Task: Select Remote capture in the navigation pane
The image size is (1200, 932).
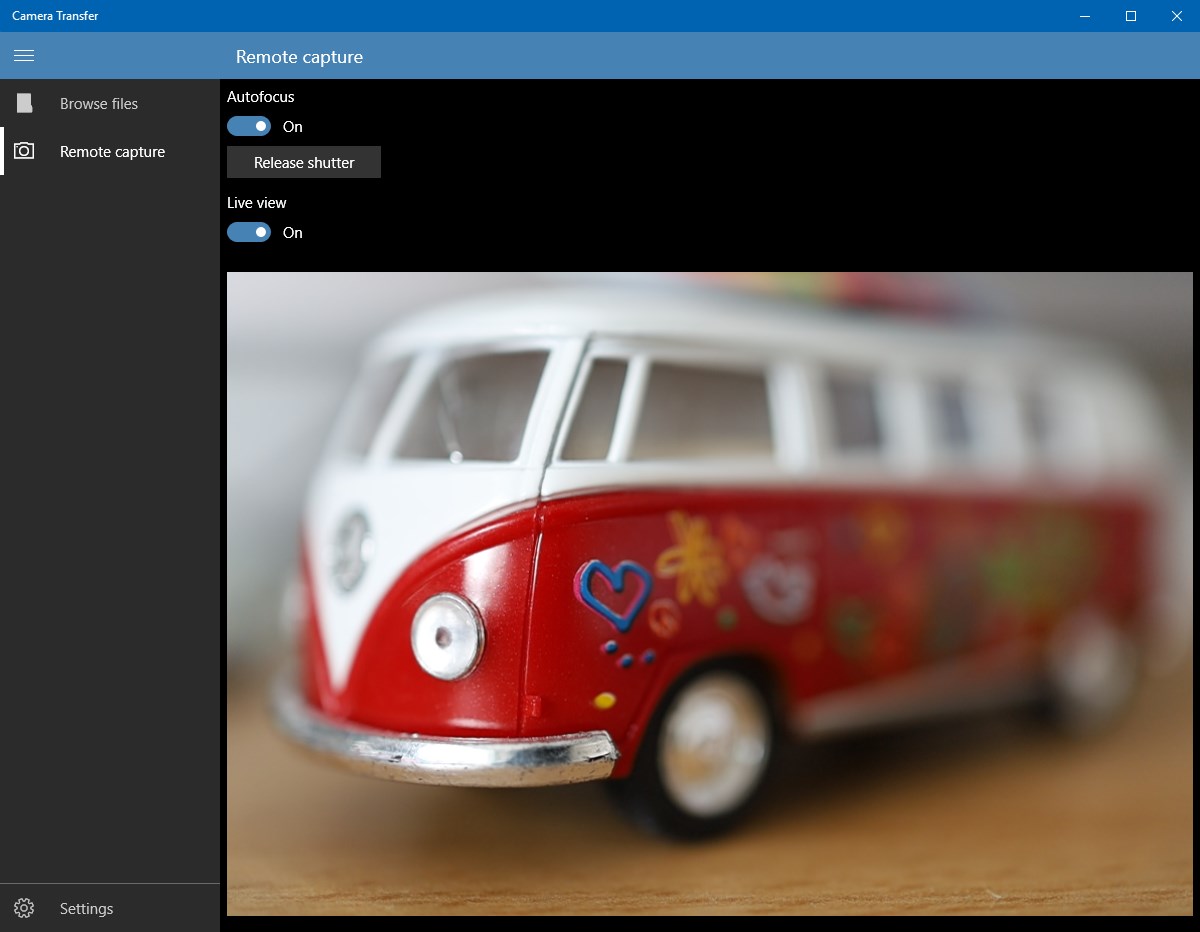Action: pyautogui.click(x=111, y=151)
